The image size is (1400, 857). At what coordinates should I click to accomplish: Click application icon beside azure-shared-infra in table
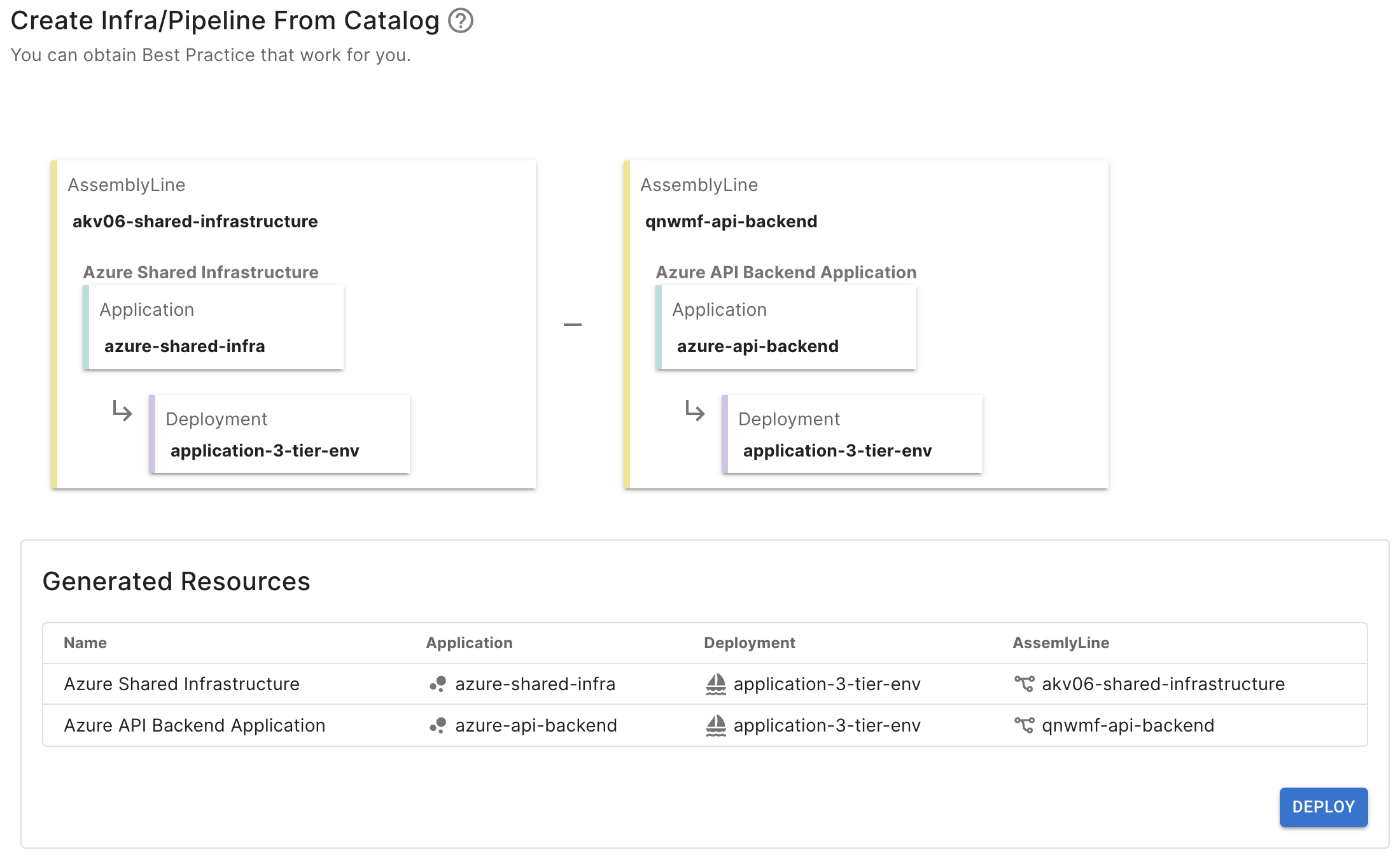point(438,684)
